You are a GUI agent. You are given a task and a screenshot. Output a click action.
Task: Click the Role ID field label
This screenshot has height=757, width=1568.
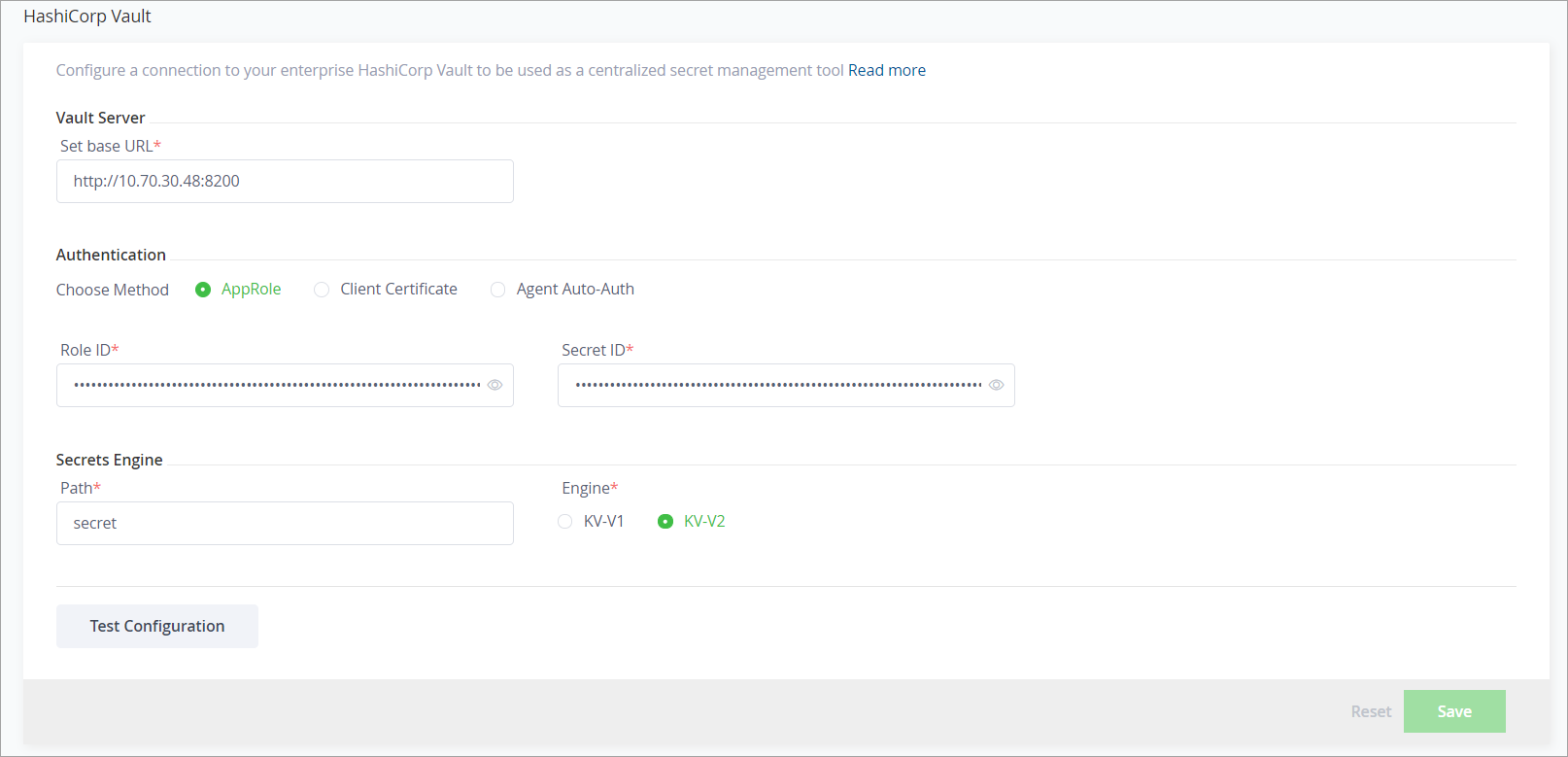tap(89, 350)
